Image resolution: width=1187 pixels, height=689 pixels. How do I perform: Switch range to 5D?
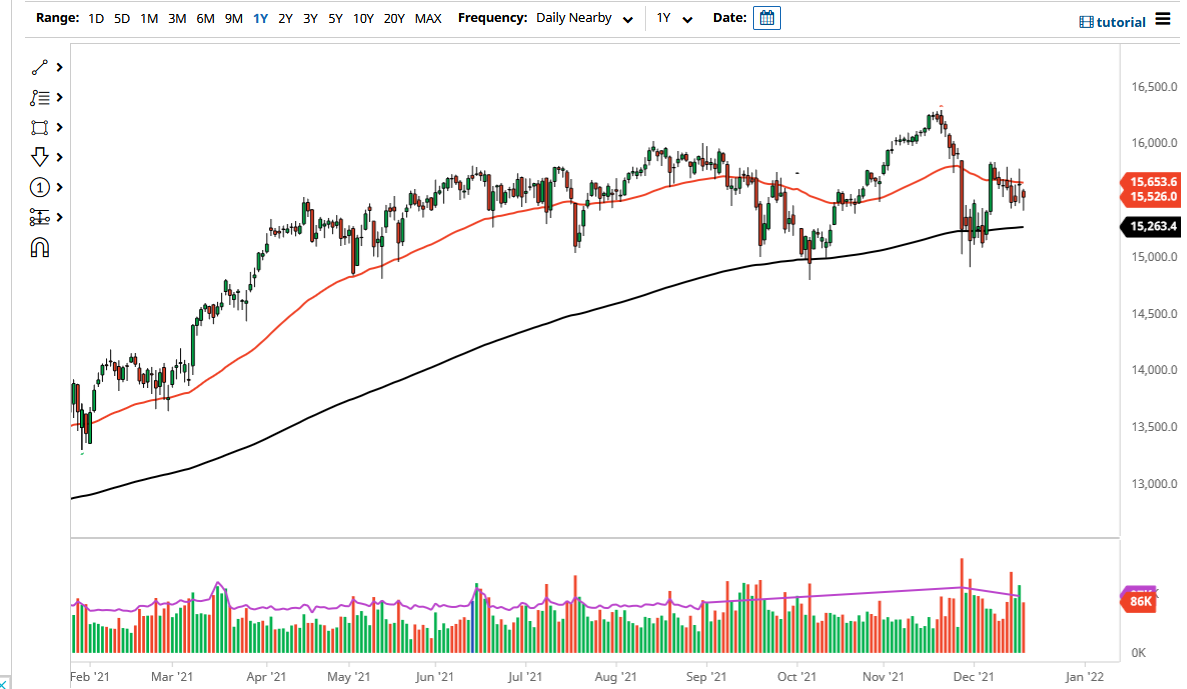click(x=120, y=18)
